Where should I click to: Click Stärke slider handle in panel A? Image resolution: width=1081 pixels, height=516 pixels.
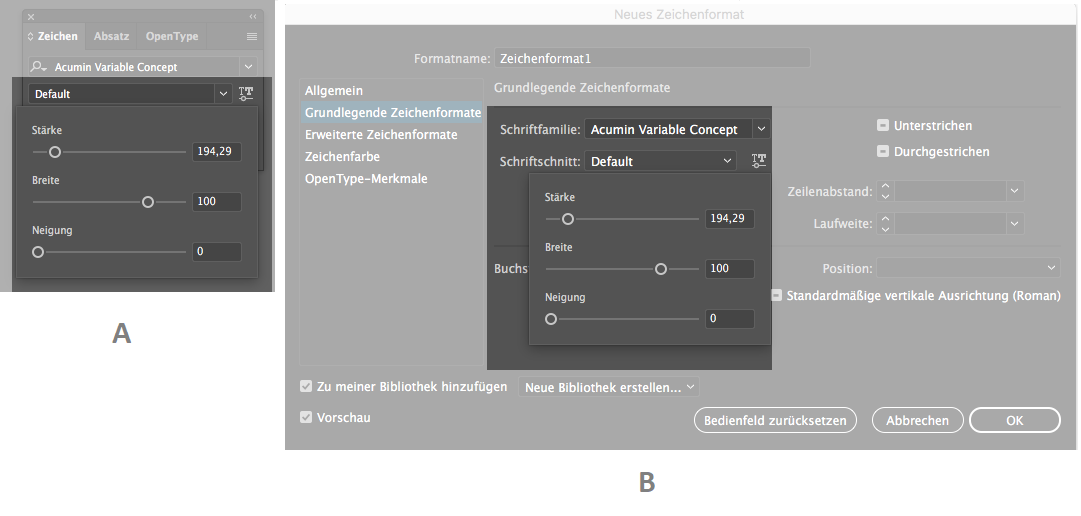pos(54,152)
